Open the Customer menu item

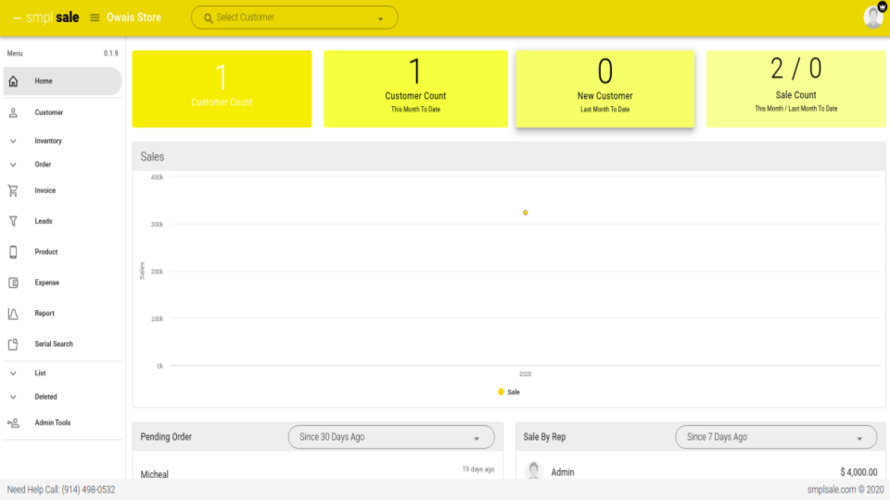click(x=62, y=112)
